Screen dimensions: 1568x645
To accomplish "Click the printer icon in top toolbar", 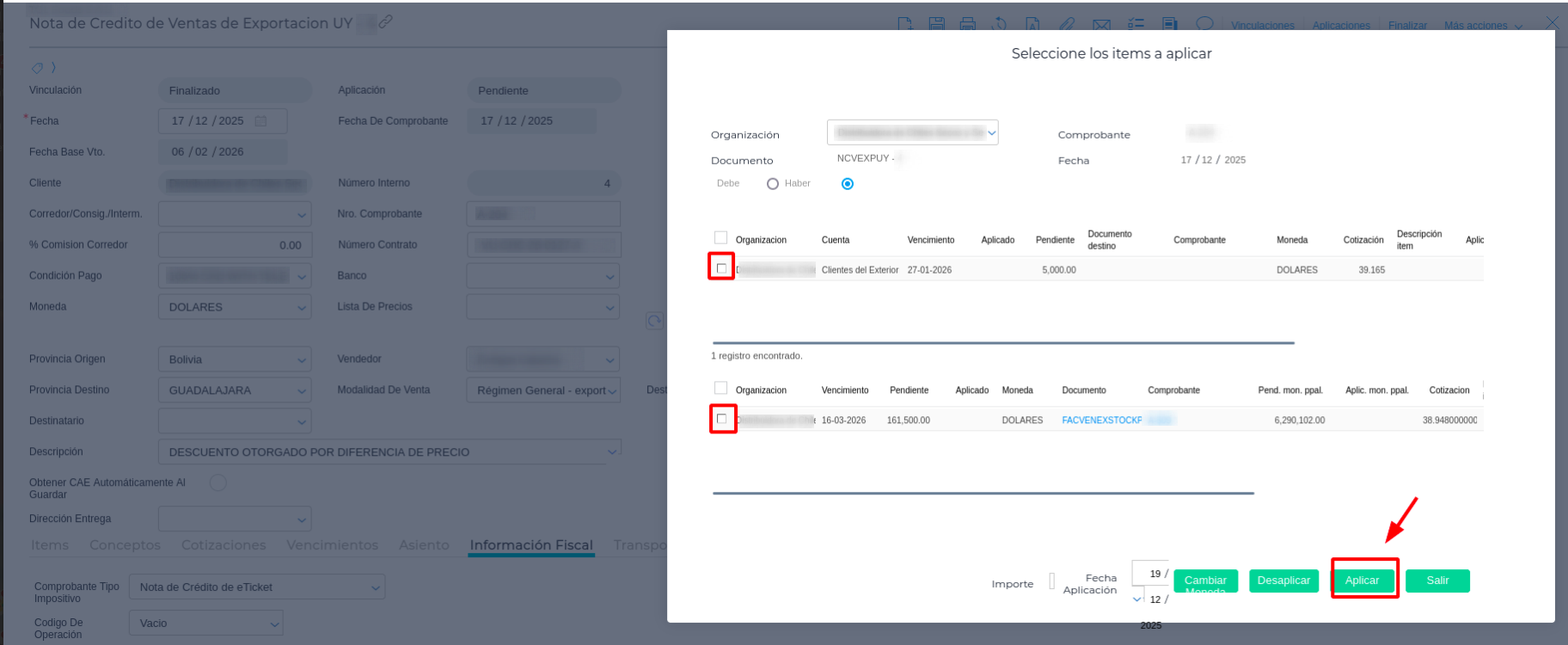I will pos(967,24).
